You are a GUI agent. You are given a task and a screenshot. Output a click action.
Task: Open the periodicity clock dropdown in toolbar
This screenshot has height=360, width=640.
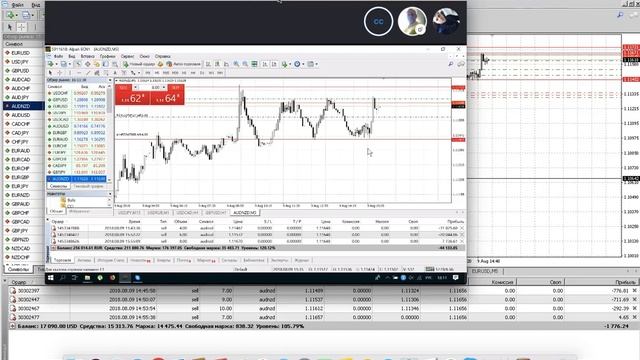point(298,64)
